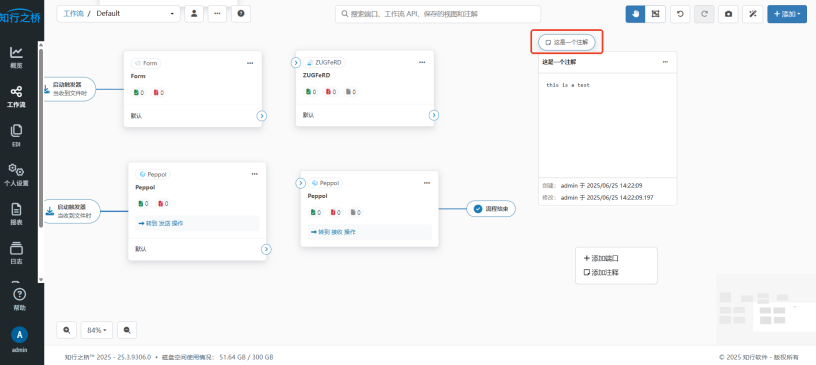This screenshot has height=365, width=816.
Task: Open 个人设置 personal settings in sidebar
Action: tap(17, 175)
